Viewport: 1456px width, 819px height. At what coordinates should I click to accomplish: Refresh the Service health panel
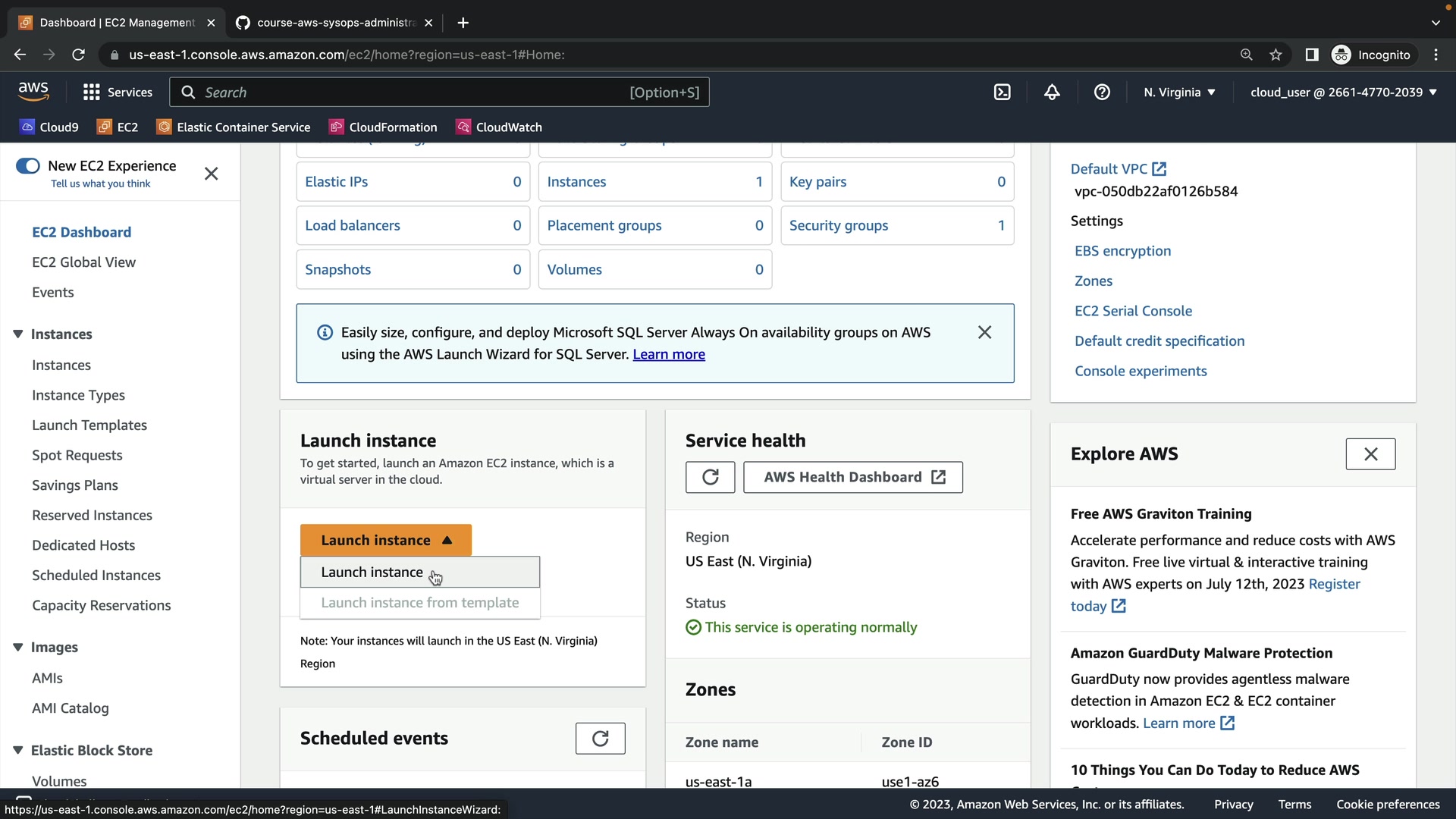click(710, 477)
